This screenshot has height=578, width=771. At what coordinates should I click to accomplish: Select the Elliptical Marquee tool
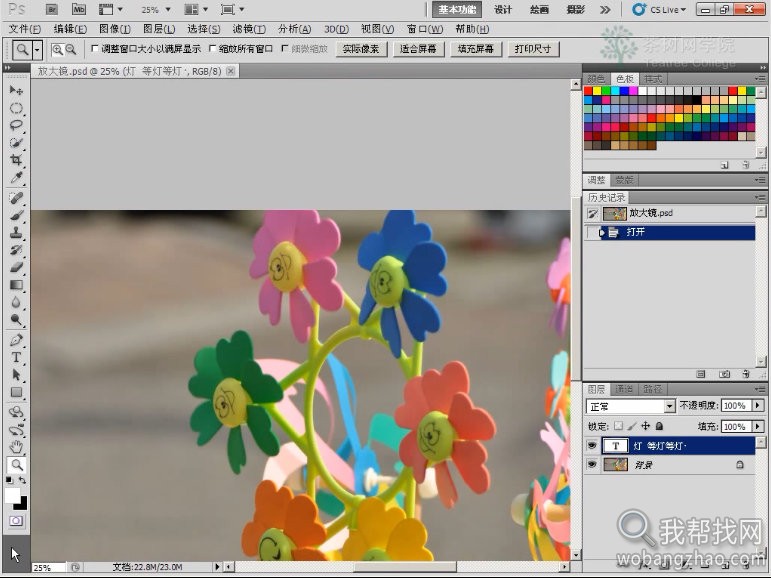click(16, 108)
